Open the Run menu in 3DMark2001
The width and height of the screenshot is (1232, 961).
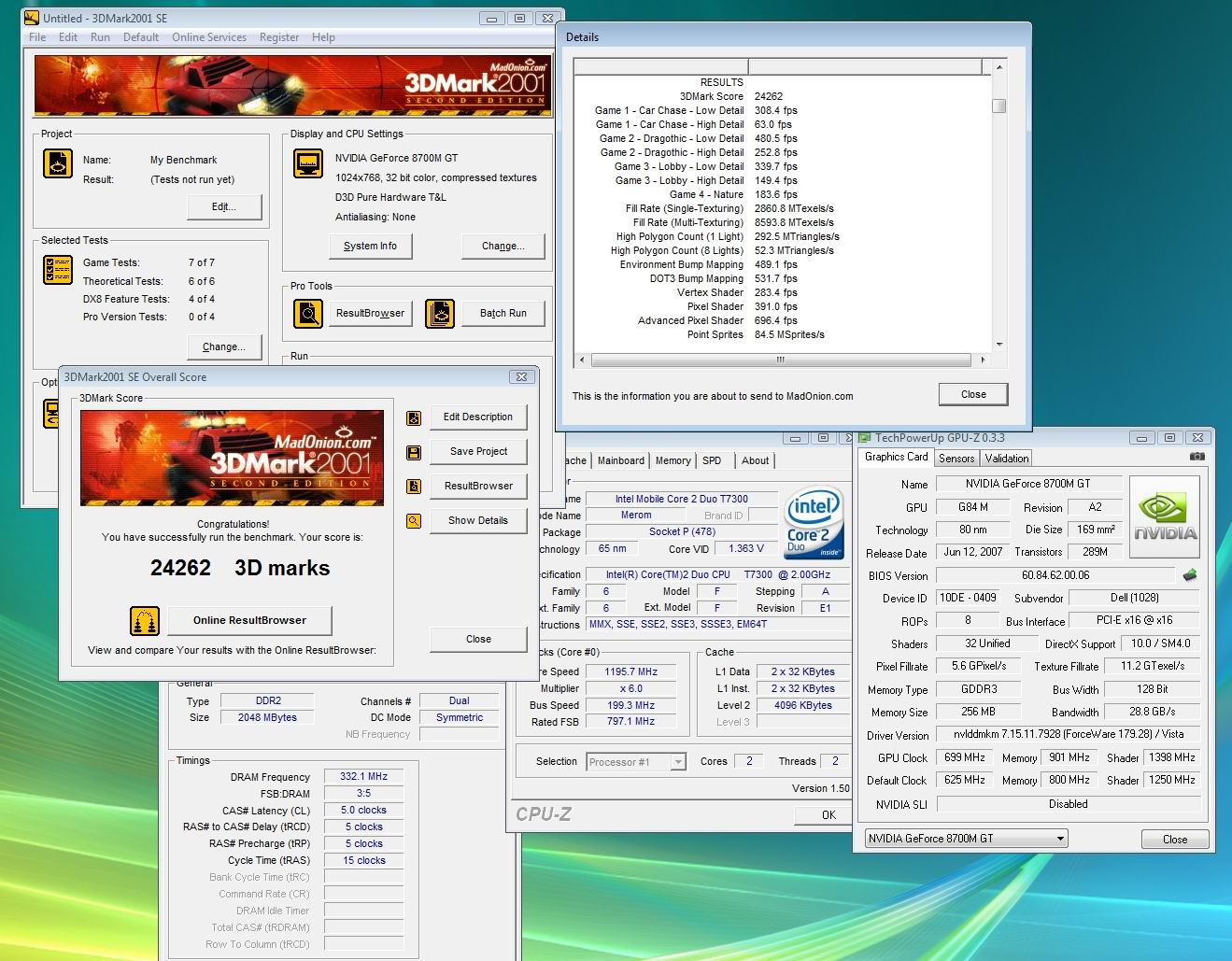point(100,37)
